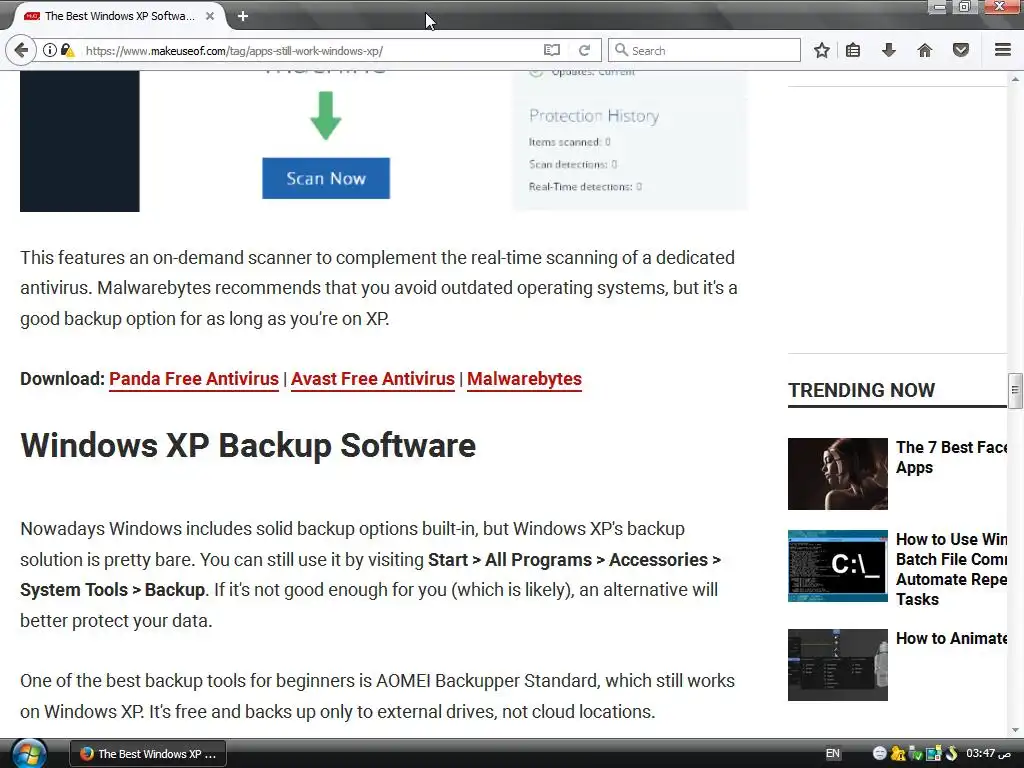
Task: Open the Batch File Commands article title
Action: pyautogui.click(x=951, y=569)
